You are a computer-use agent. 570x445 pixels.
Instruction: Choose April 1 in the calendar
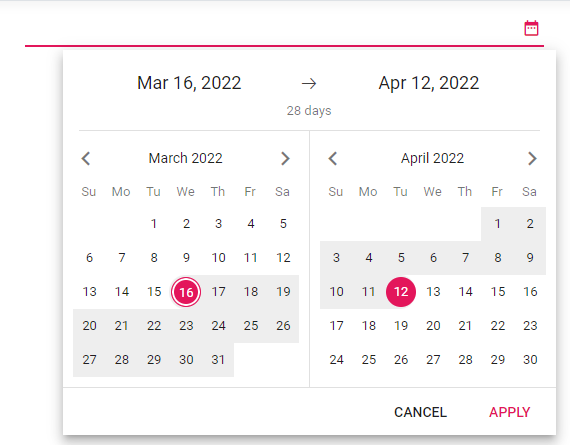(x=498, y=224)
